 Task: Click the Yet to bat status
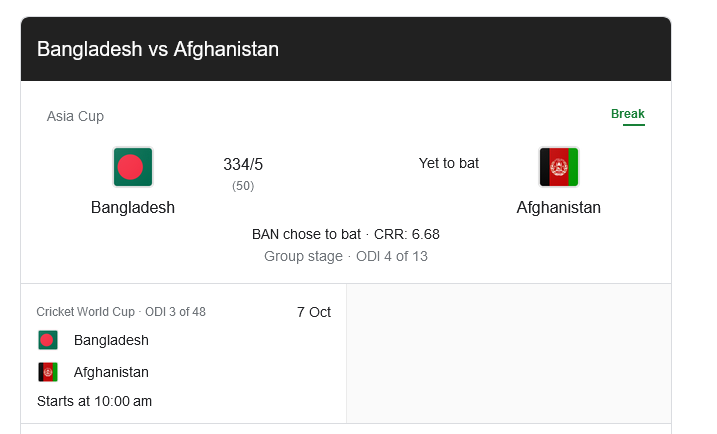click(x=449, y=163)
